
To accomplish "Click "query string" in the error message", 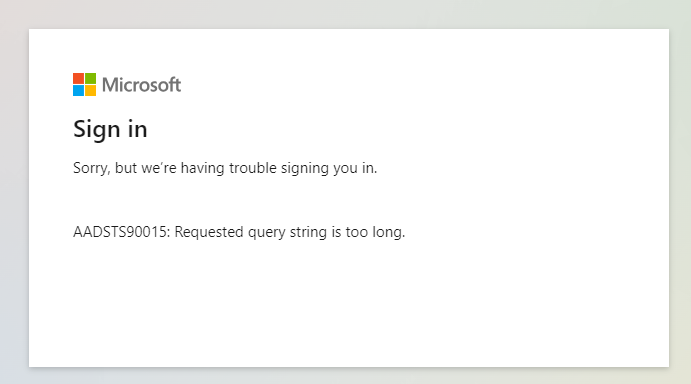I will (x=287, y=232).
